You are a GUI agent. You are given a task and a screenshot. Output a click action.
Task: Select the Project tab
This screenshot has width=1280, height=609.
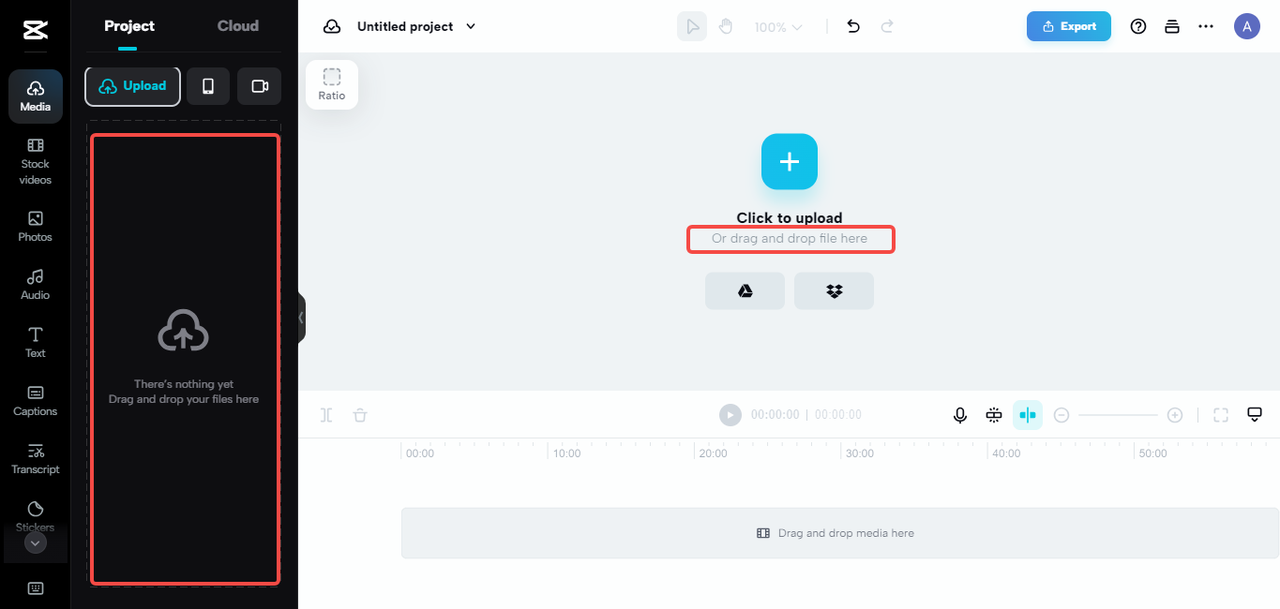(x=130, y=26)
